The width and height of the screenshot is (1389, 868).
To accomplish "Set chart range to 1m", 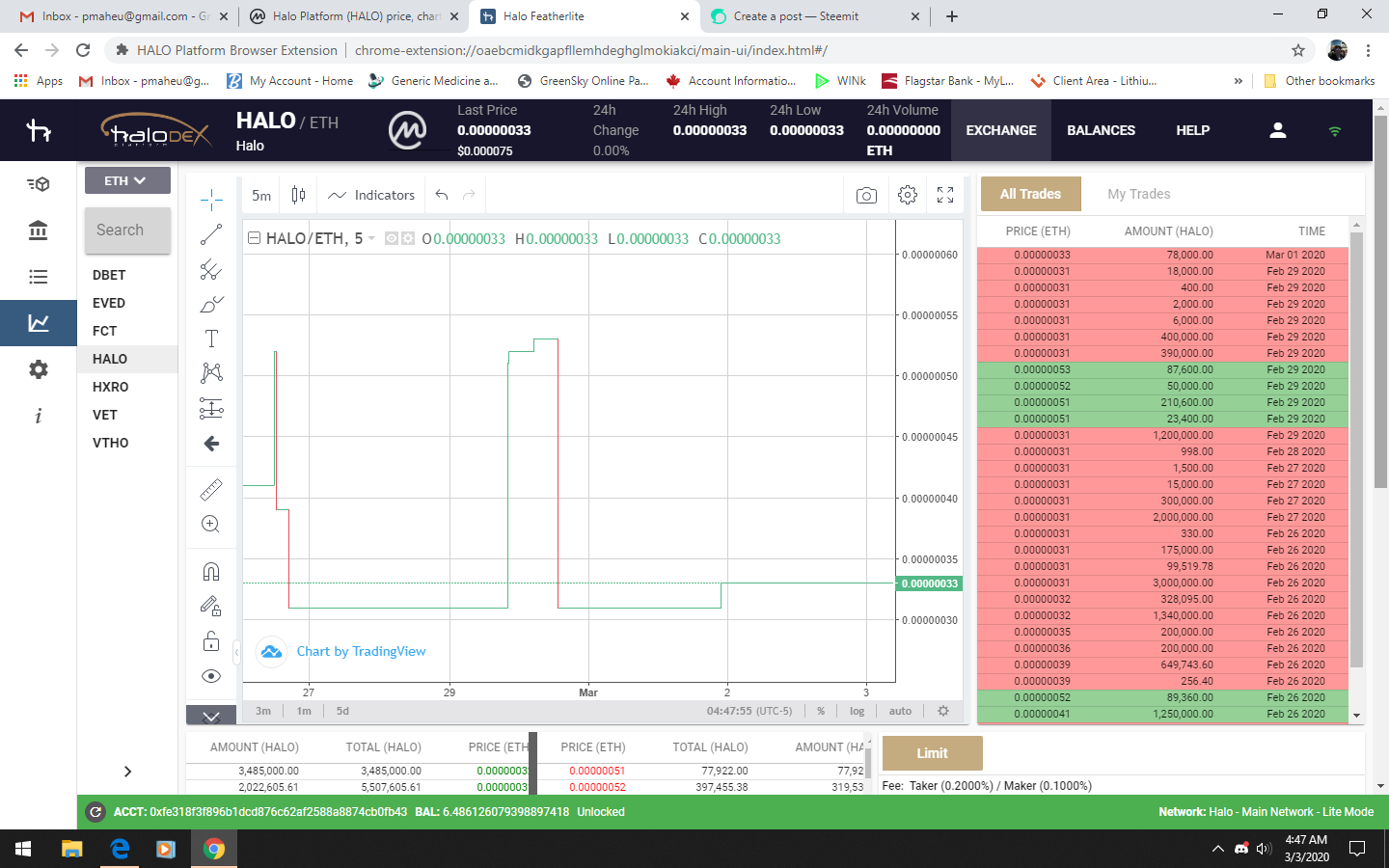I will point(304,711).
